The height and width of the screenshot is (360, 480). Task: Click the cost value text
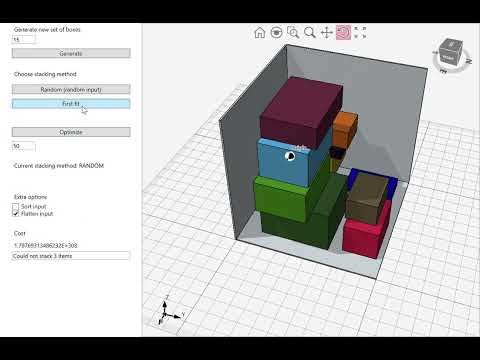[x=45, y=245]
